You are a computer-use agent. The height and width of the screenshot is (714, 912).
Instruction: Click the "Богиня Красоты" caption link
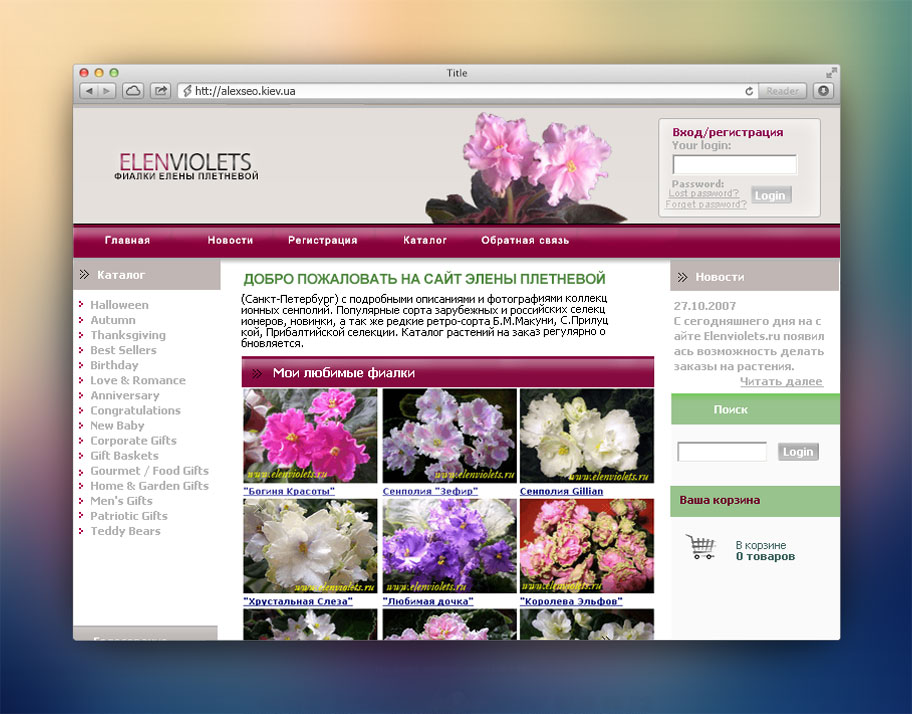pyautogui.click(x=289, y=491)
